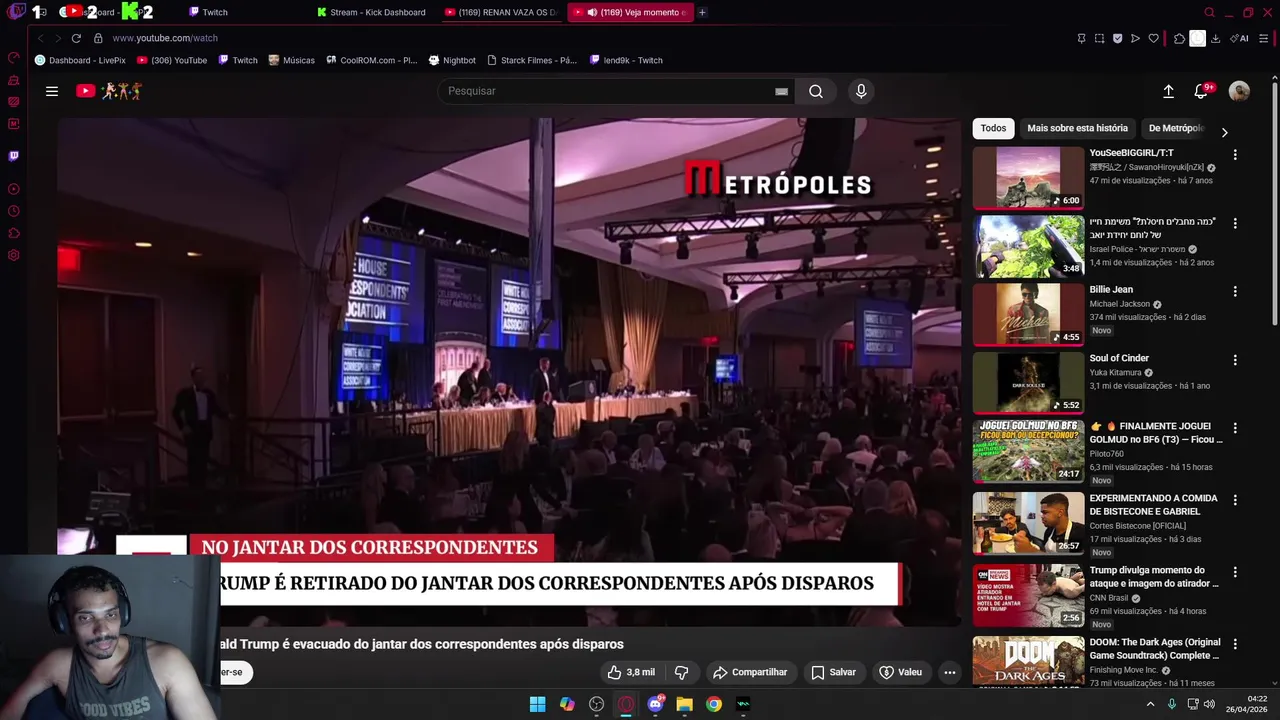This screenshot has width=1280, height=720.
Task: Open options for EXPERIMENTANDO A COMIDA video
Action: pos(1235,500)
